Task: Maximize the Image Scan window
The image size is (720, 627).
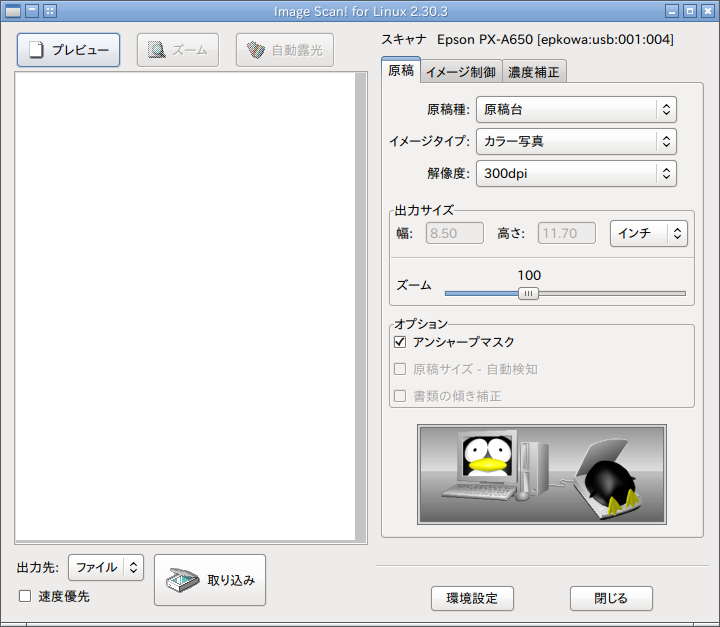Action: pos(689,11)
